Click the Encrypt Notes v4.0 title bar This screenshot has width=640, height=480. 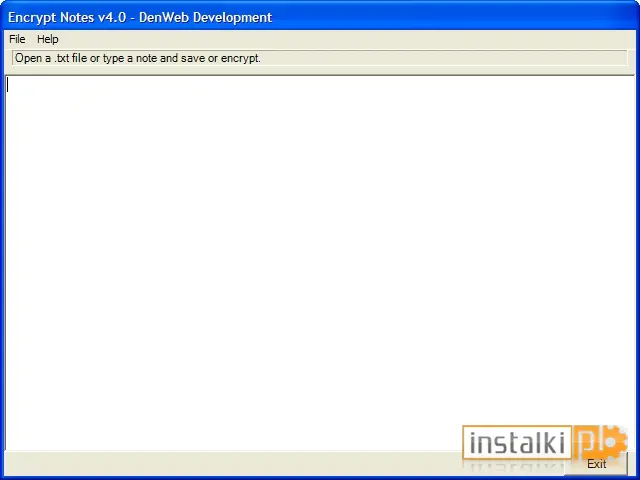tap(320, 18)
